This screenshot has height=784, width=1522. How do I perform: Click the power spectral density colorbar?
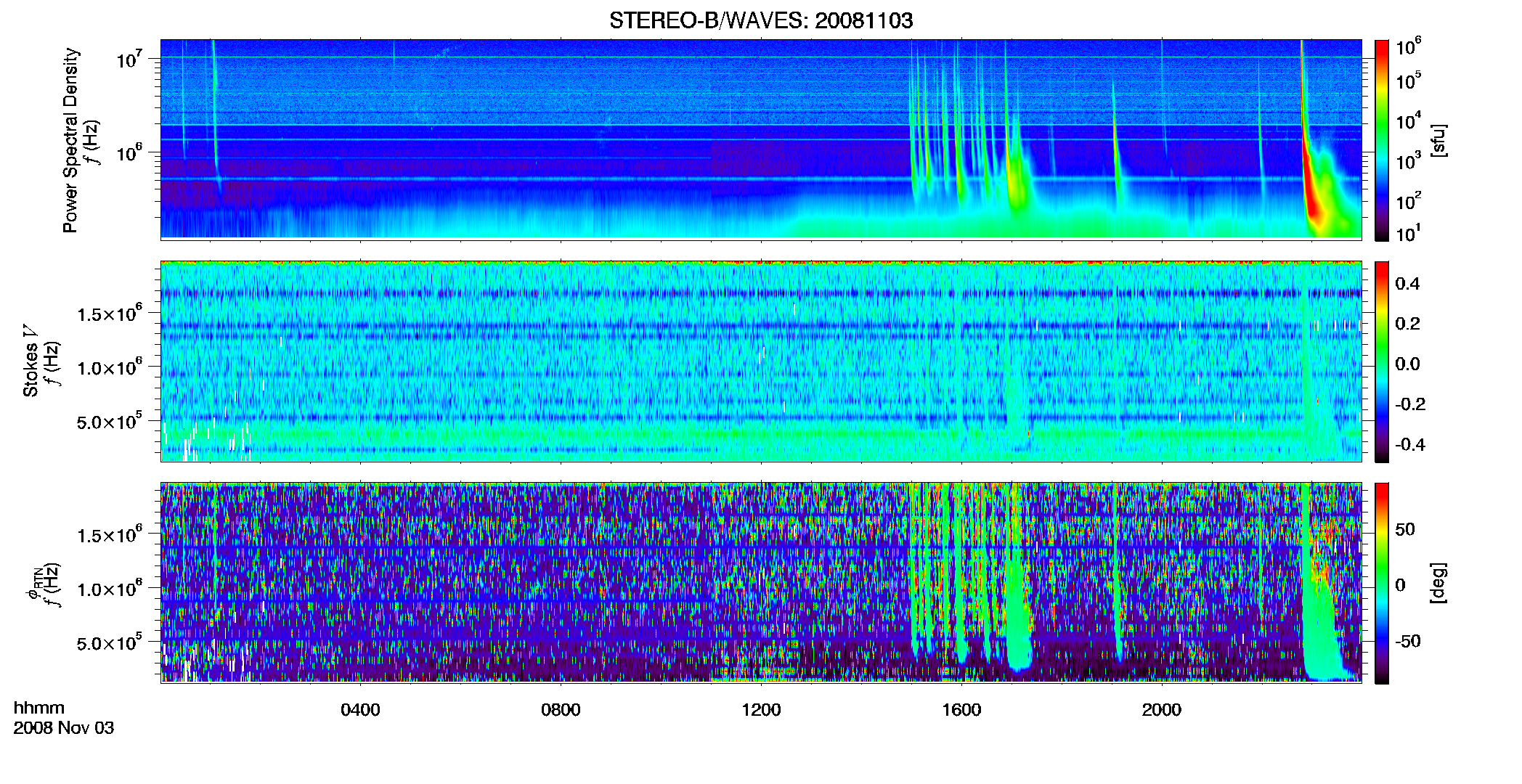[1382, 140]
